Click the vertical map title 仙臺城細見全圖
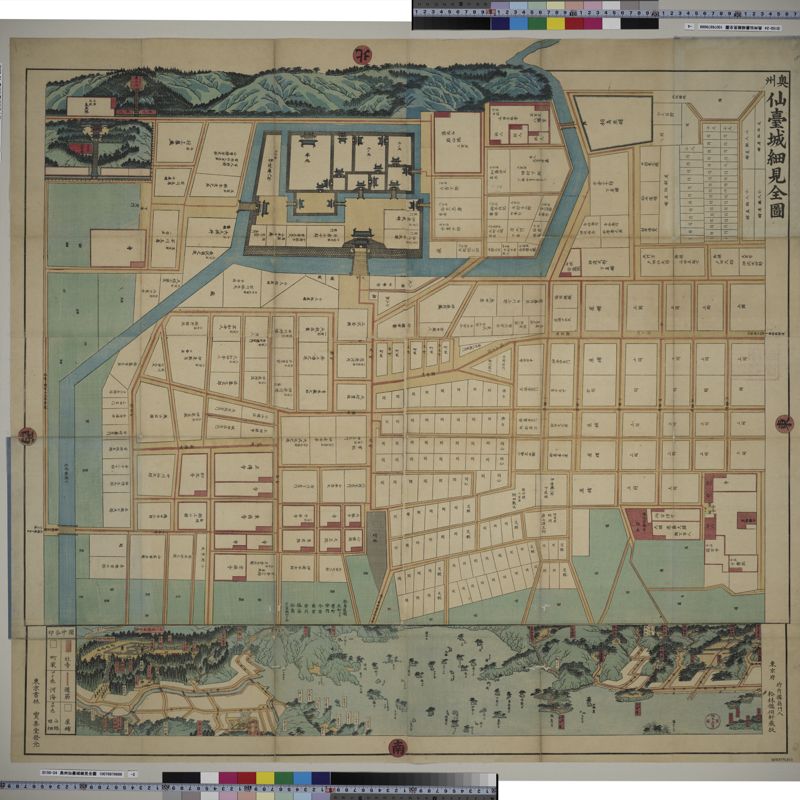This screenshot has width=800, height=800. click(x=774, y=162)
